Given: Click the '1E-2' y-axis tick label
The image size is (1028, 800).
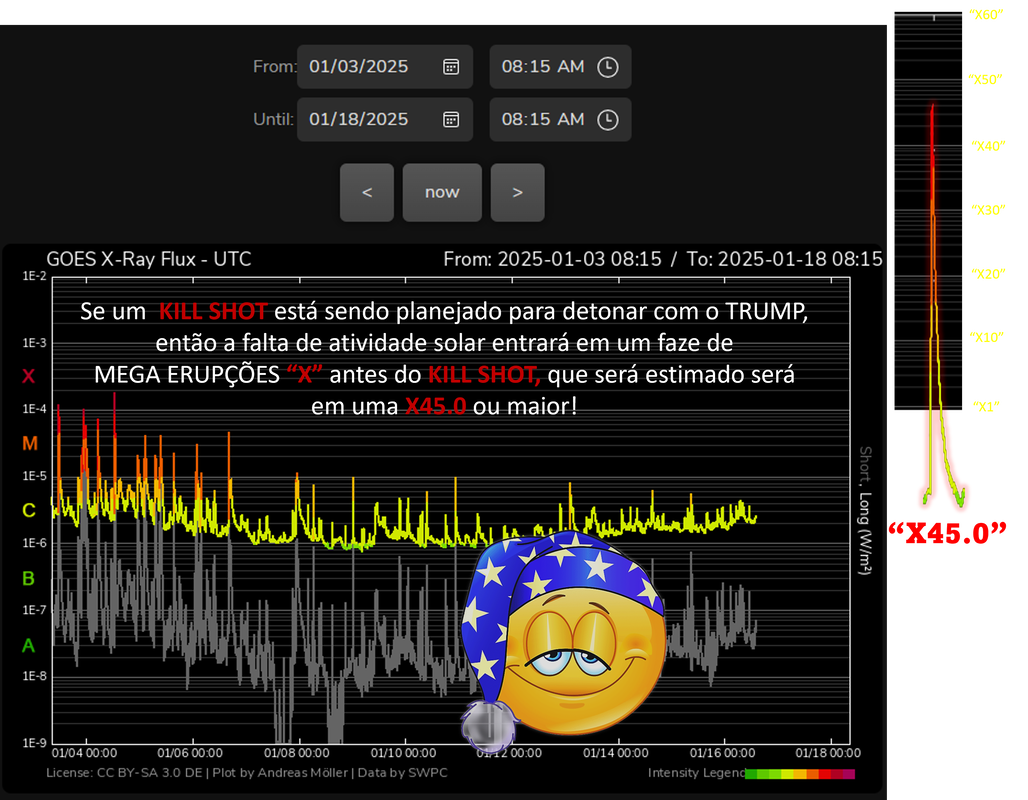Looking at the screenshot, I should [35, 276].
